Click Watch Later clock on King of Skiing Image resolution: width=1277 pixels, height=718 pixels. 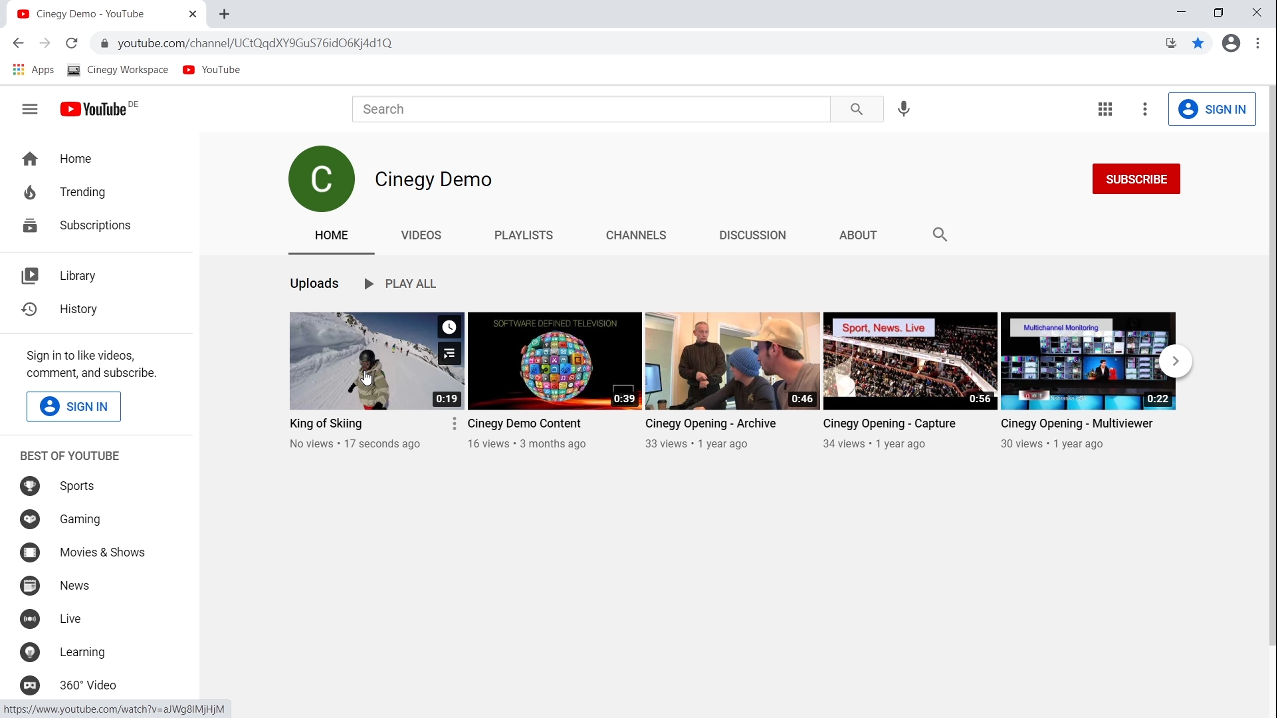449,327
